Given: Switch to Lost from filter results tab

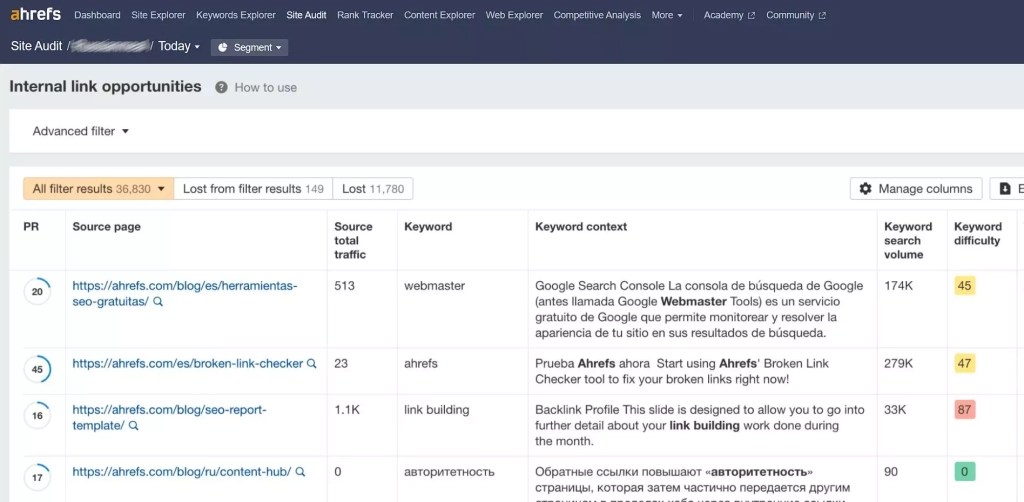Looking at the screenshot, I should coord(253,189).
